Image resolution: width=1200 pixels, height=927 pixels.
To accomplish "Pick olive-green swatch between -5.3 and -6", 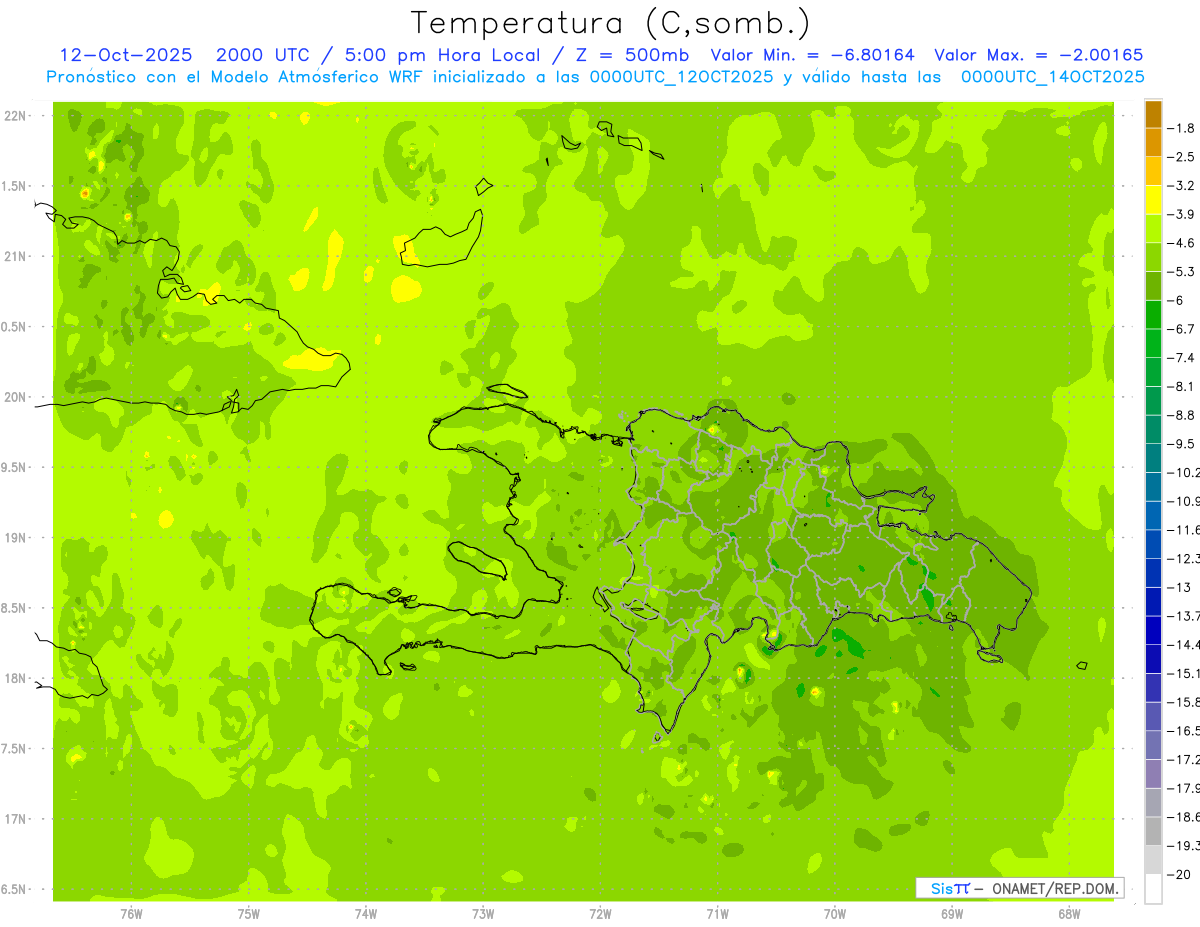I will [x=1153, y=286].
